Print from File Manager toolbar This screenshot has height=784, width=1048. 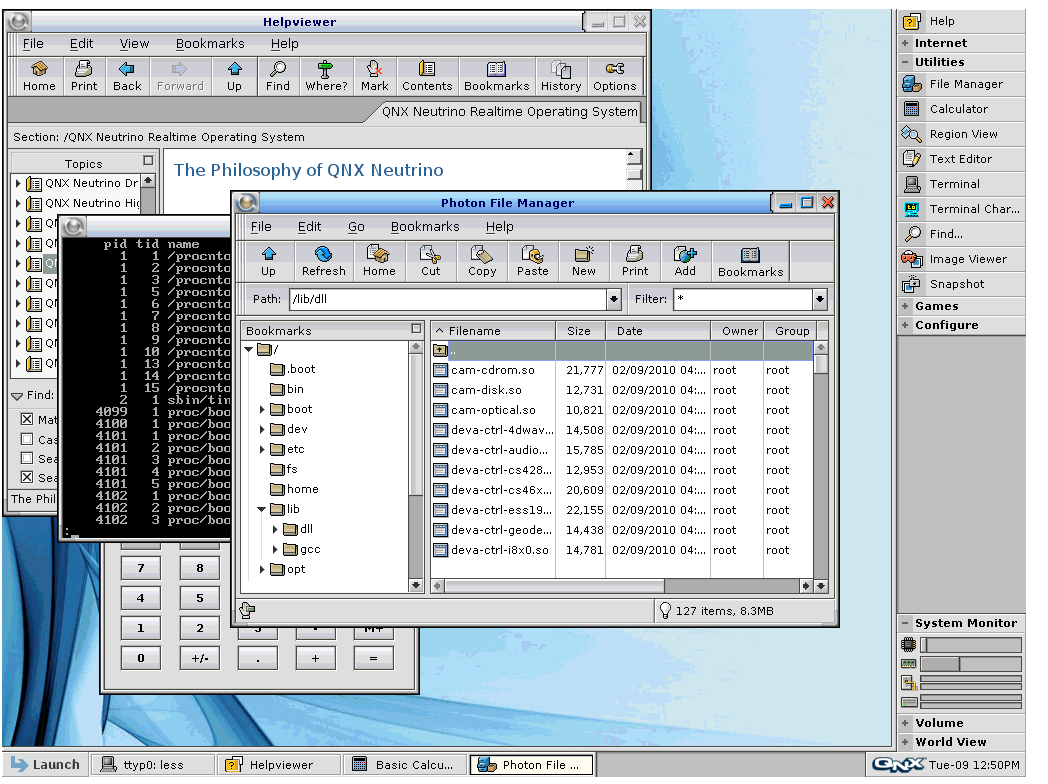(x=635, y=261)
